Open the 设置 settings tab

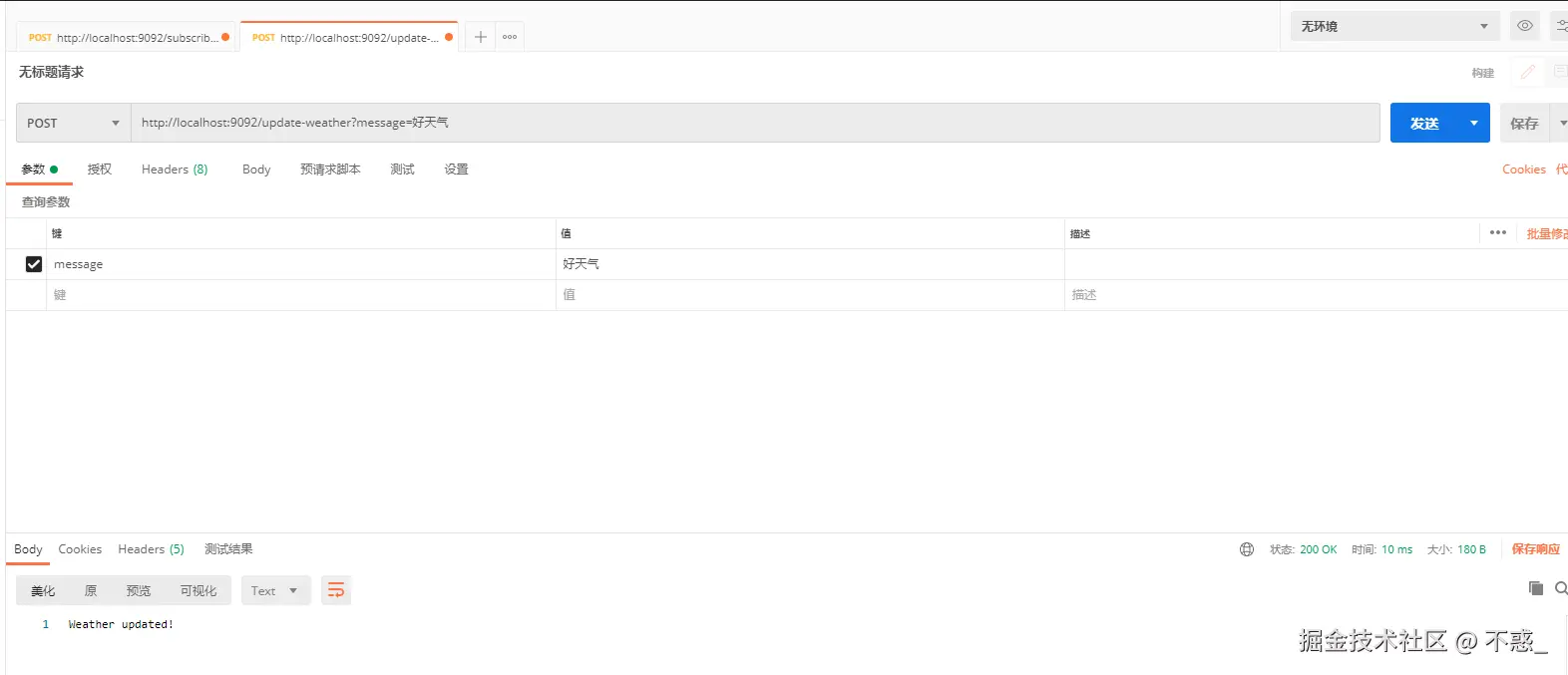pos(456,169)
